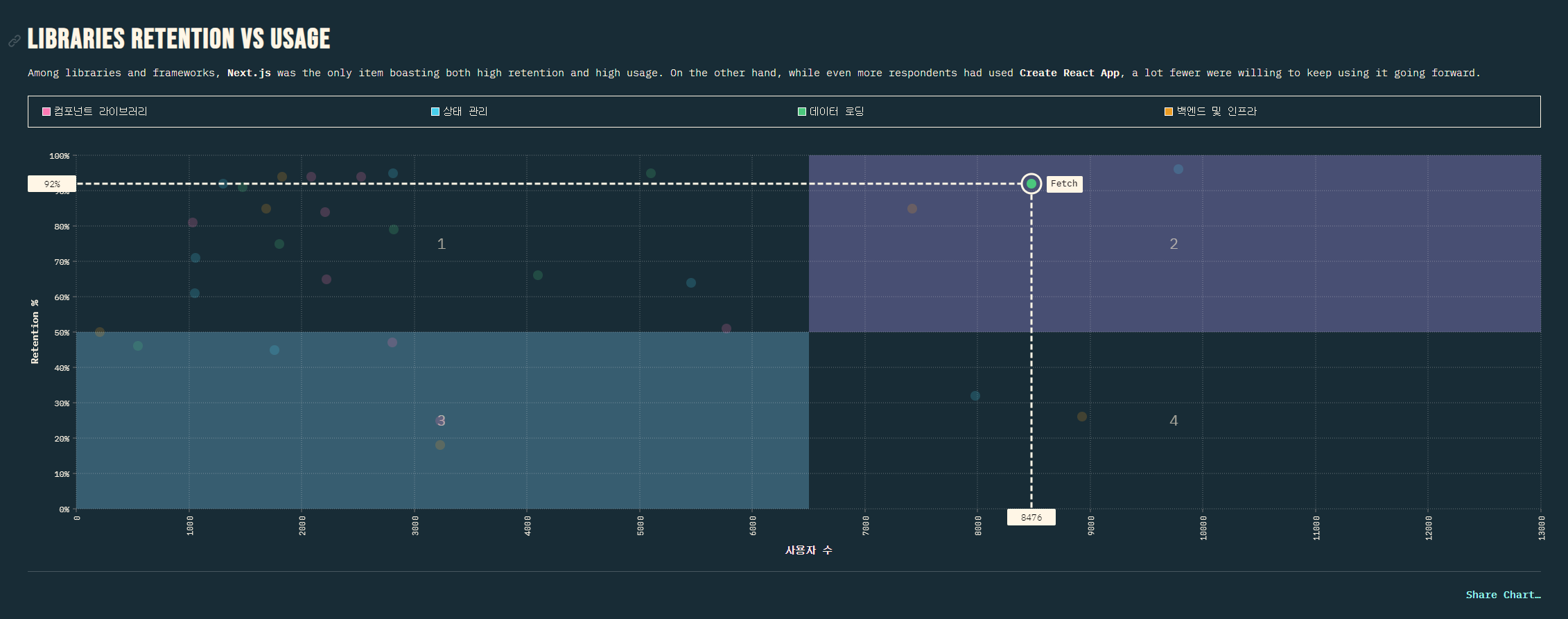Select orange point near 7400 users, 85%

pos(912,209)
